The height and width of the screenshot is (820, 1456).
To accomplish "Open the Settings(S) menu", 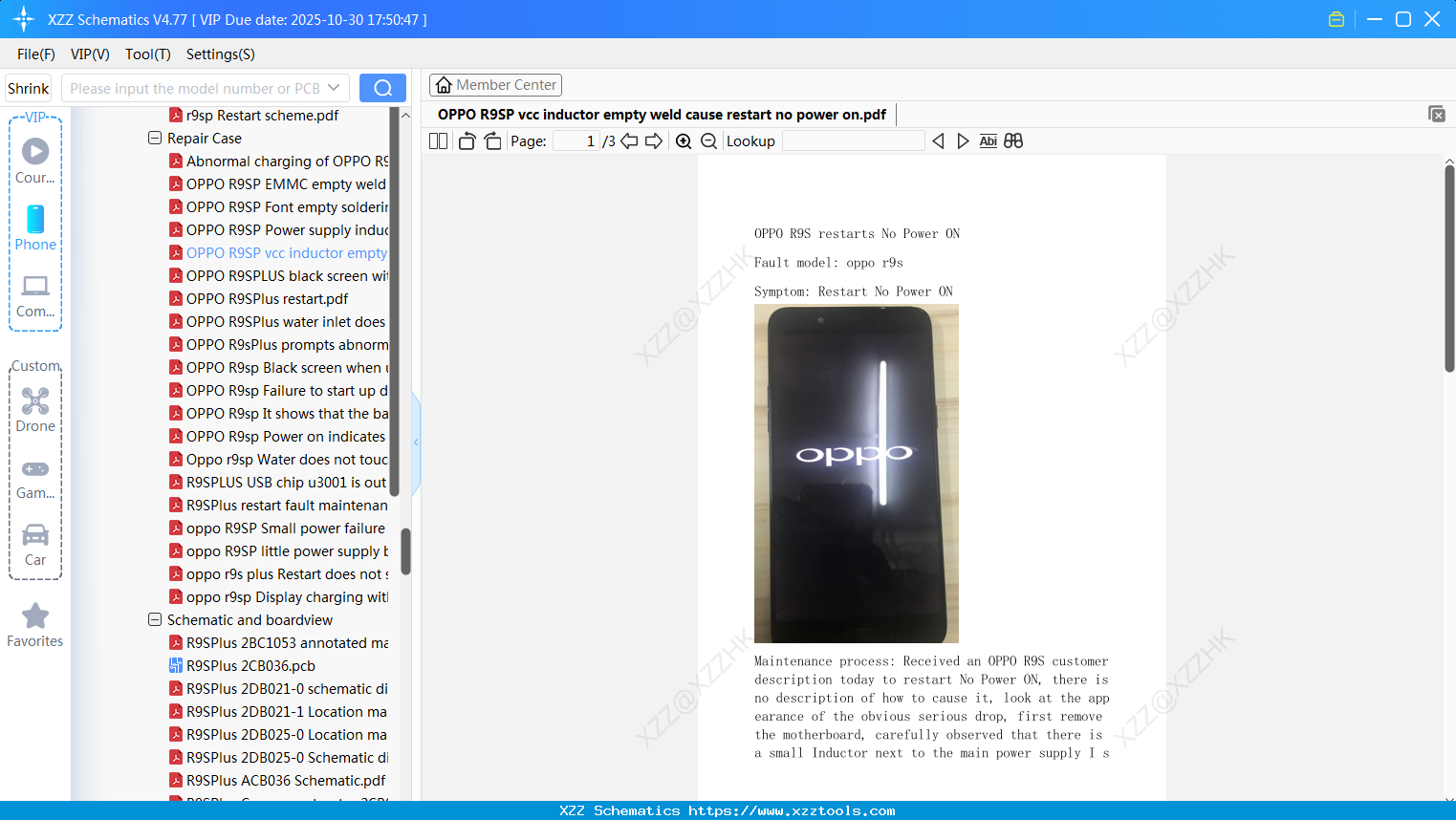I will [221, 54].
